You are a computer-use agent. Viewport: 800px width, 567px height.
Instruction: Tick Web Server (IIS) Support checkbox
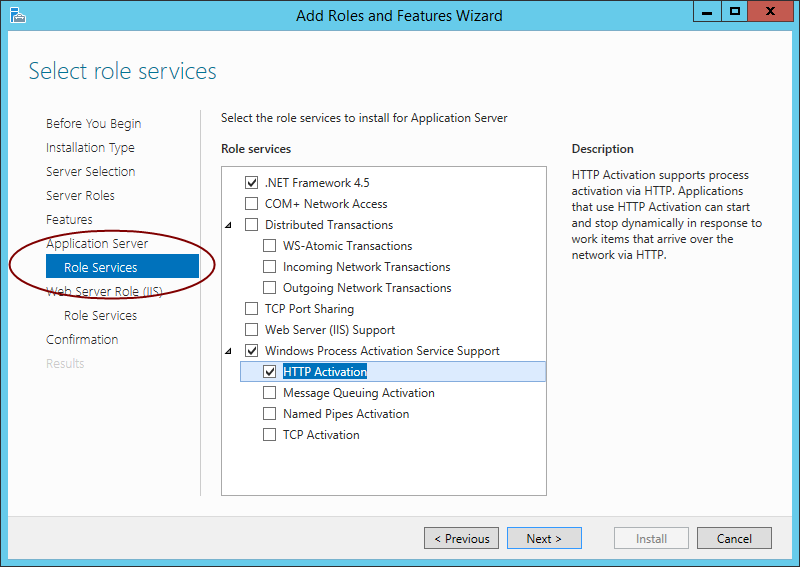(252, 330)
